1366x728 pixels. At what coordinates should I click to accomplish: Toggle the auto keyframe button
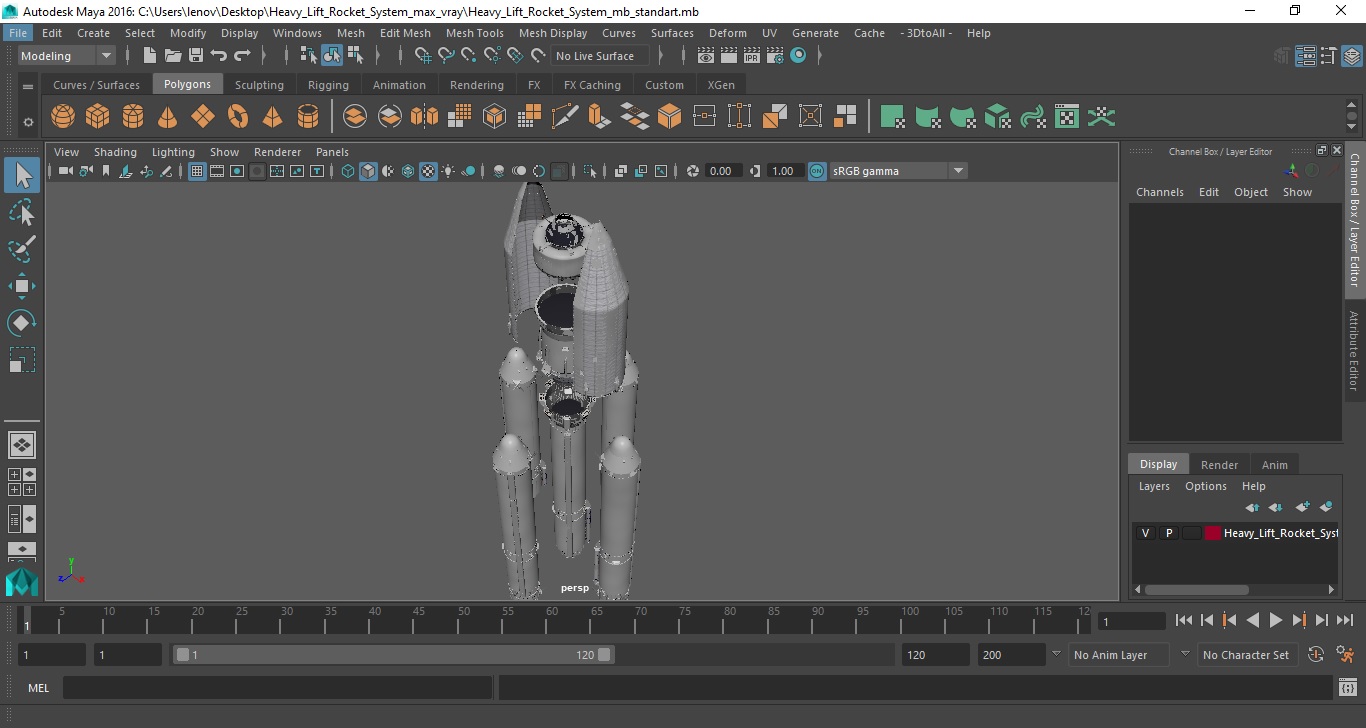[x=1316, y=655]
